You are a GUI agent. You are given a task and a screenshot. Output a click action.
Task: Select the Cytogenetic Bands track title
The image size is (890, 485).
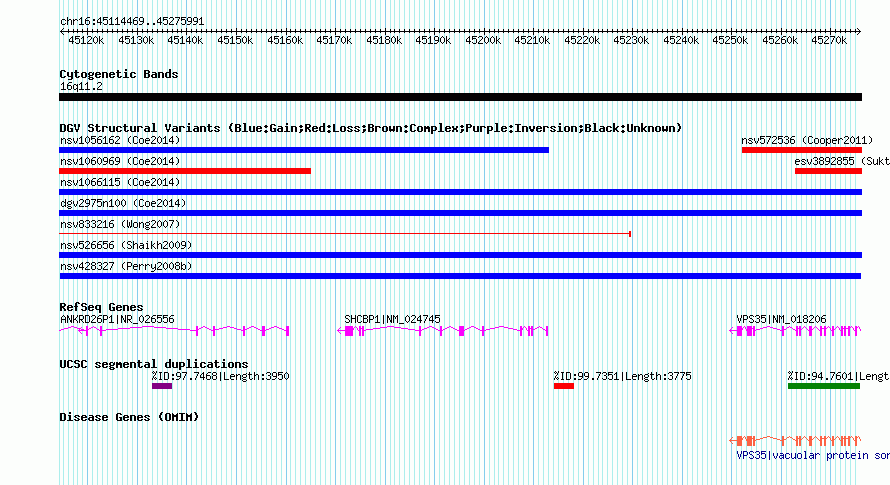click(119, 74)
